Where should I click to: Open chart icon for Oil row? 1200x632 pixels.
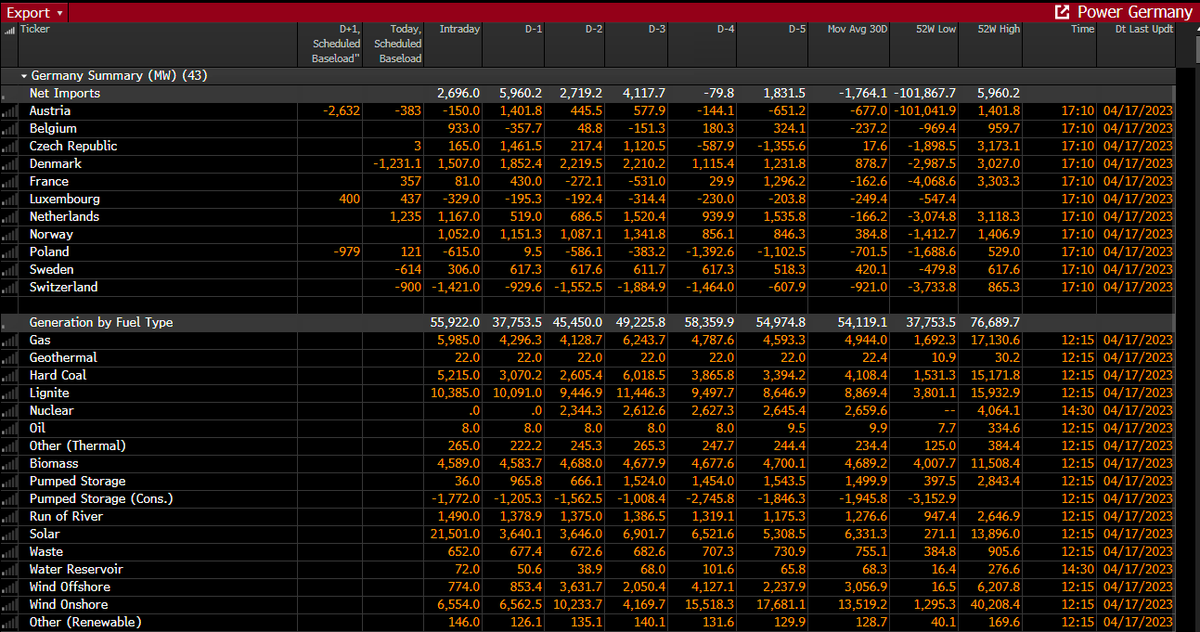(10, 428)
